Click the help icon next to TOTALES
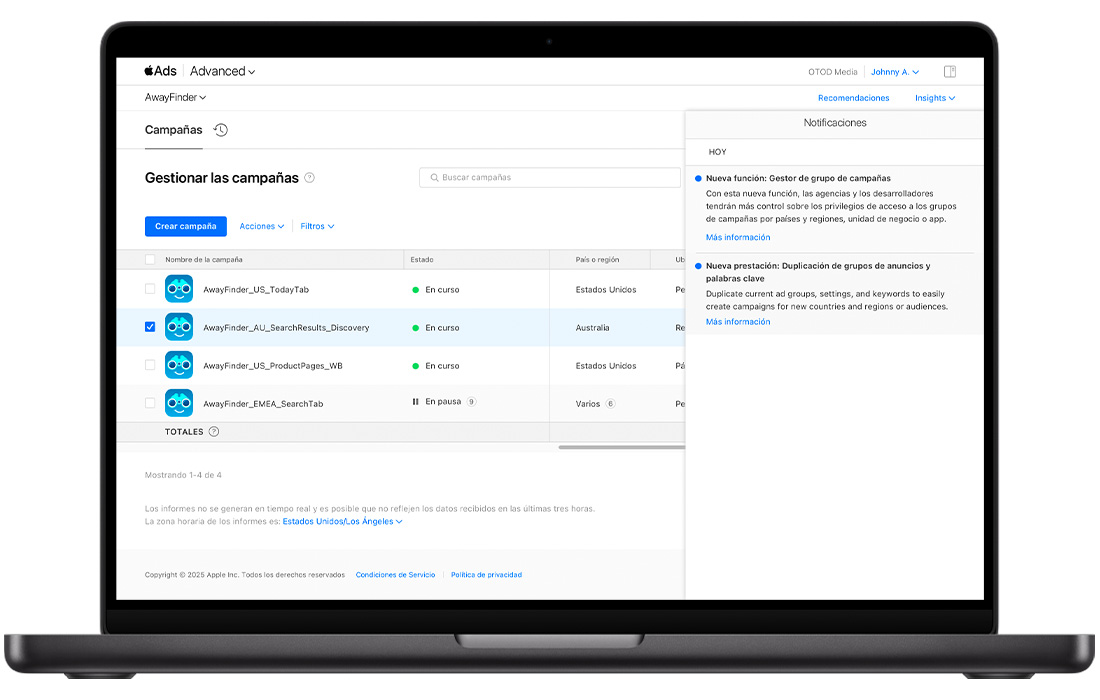 point(214,432)
